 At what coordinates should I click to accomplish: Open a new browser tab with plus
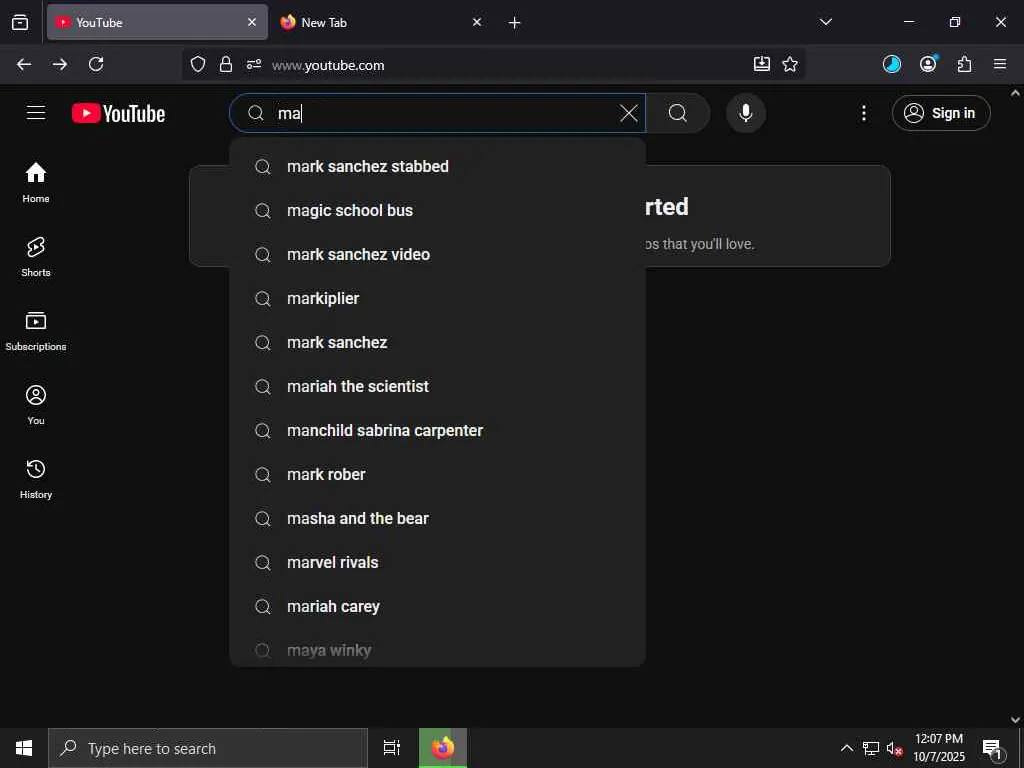pos(515,23)
